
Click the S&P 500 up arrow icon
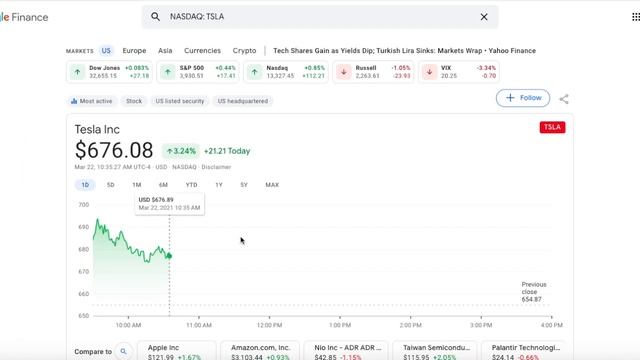[x=167, y=72]
